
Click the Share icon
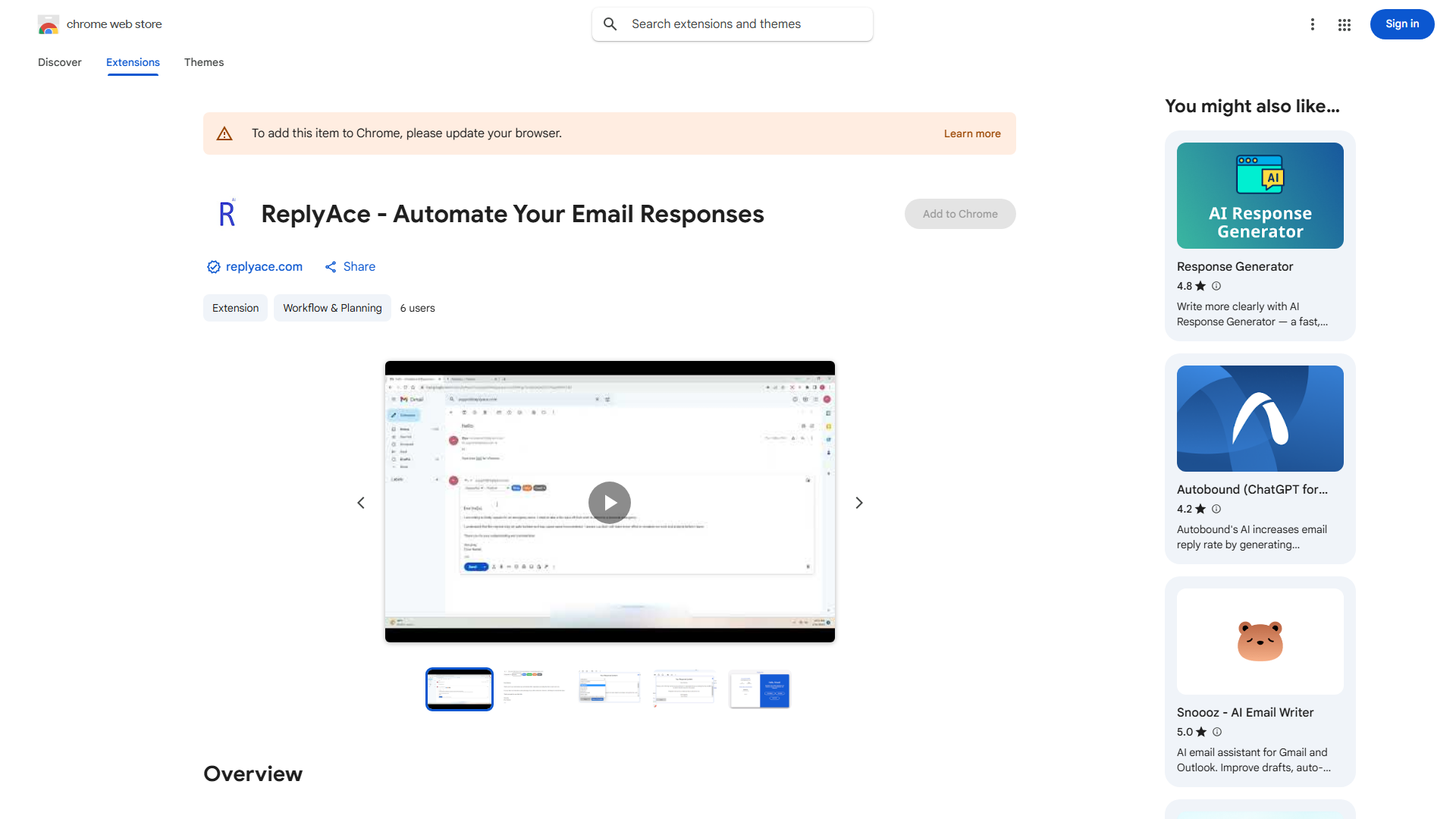point(331,267)
